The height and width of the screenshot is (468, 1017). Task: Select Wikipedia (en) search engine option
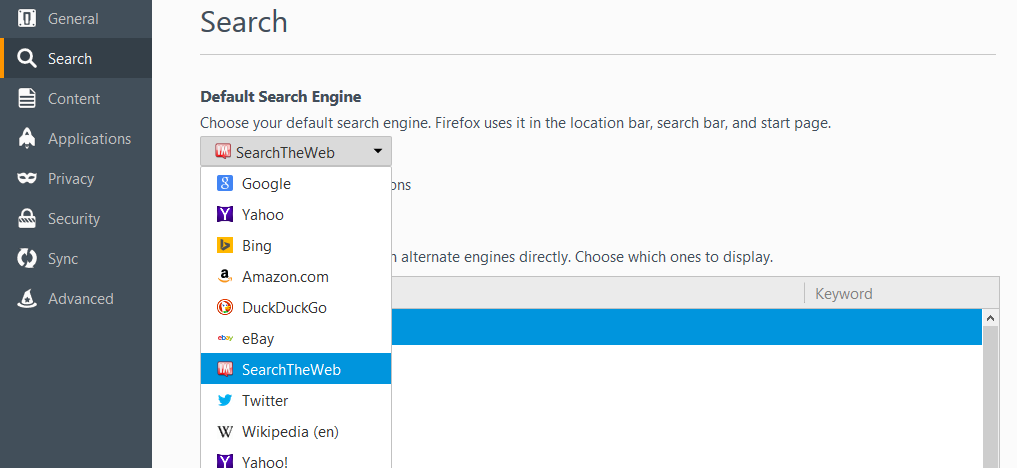click(x=290, y=432)
